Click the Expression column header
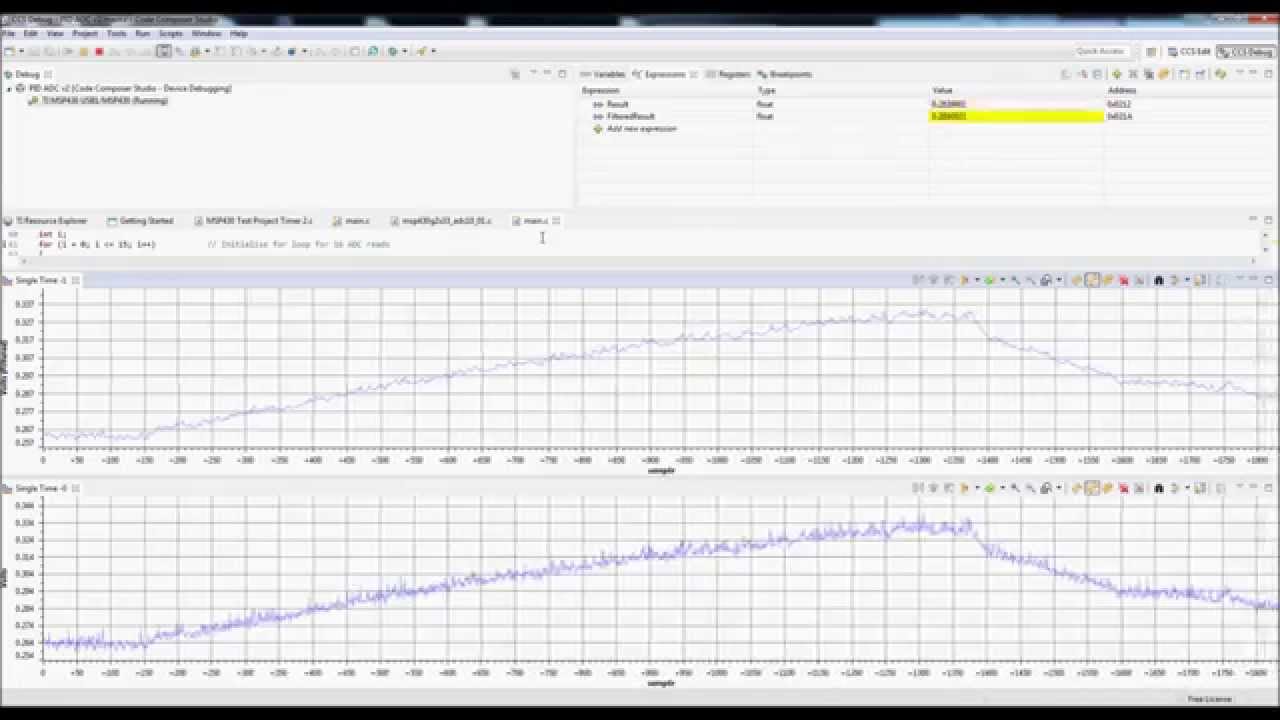1280x720 pixels. 666,90
